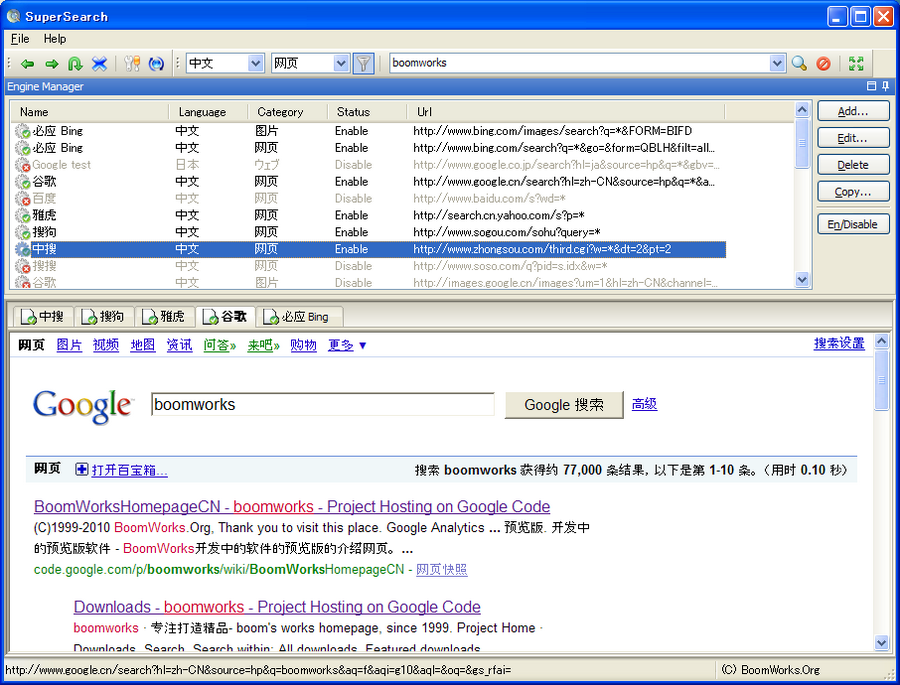
Task: Click the gear icon of highlighted 中搜 row
Action: point(23,249)
